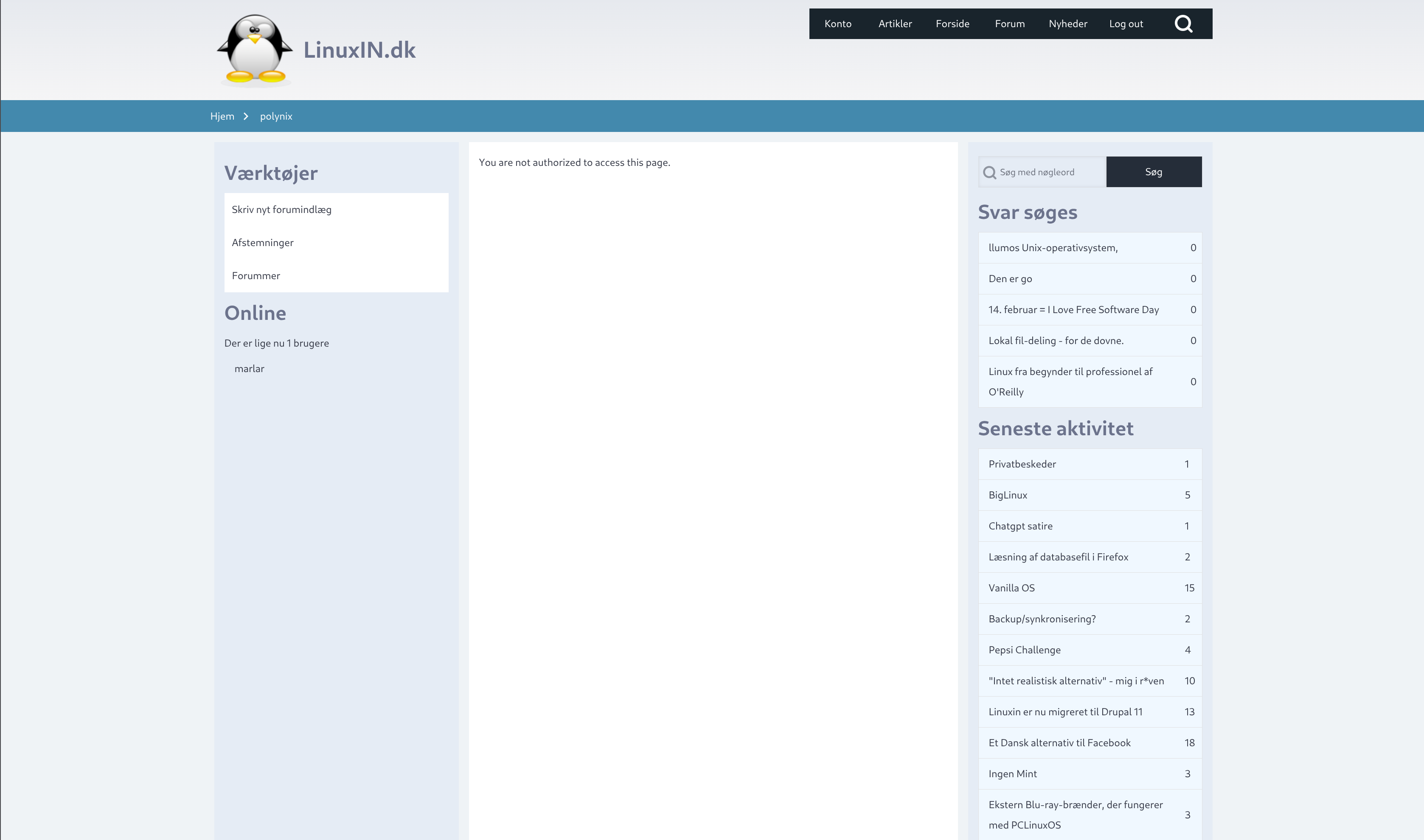Go to Artikler in the top navigation
The width and height of the screenshot is (1424, 840).
coord(895,24)
